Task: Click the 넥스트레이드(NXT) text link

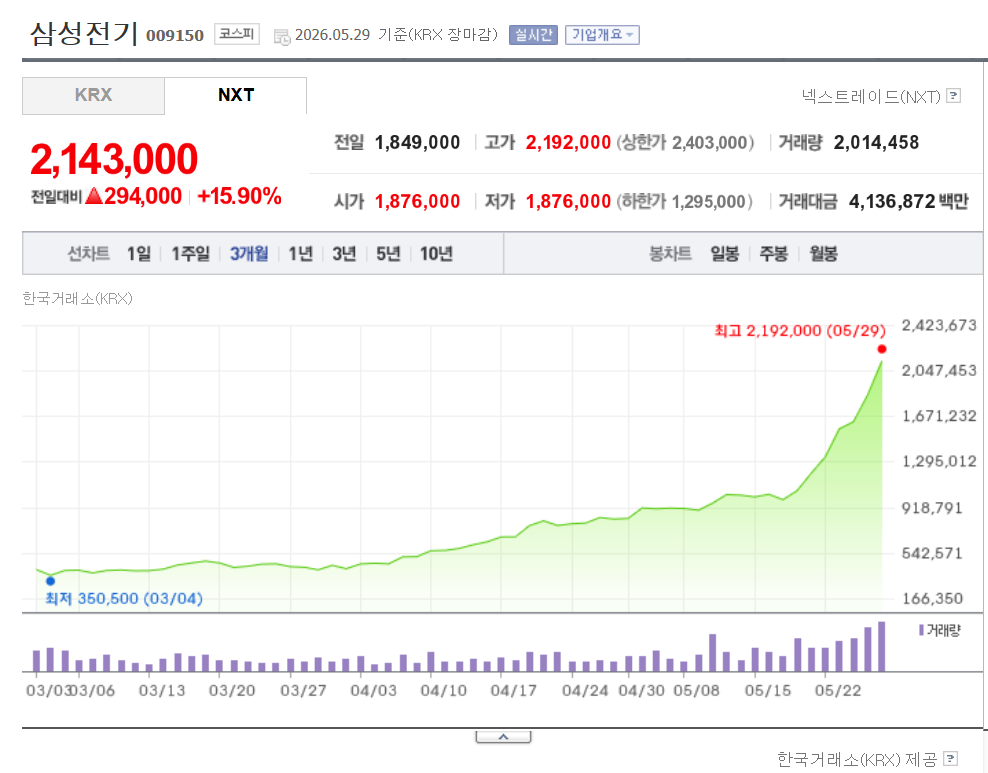Action: click(871, 96)
